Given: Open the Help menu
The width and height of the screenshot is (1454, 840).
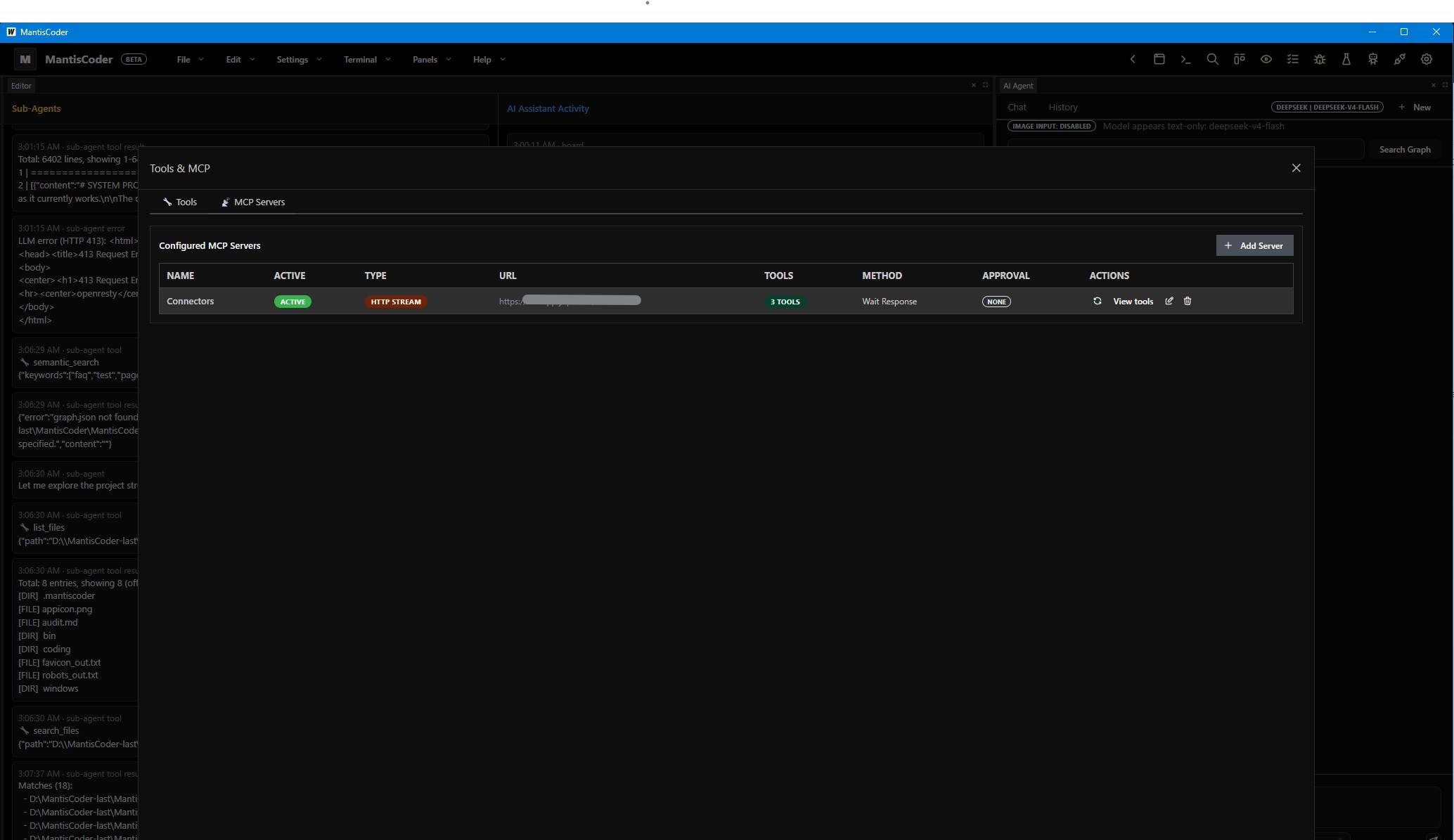Looking at the screenshot, I should (x=489, y=60).
